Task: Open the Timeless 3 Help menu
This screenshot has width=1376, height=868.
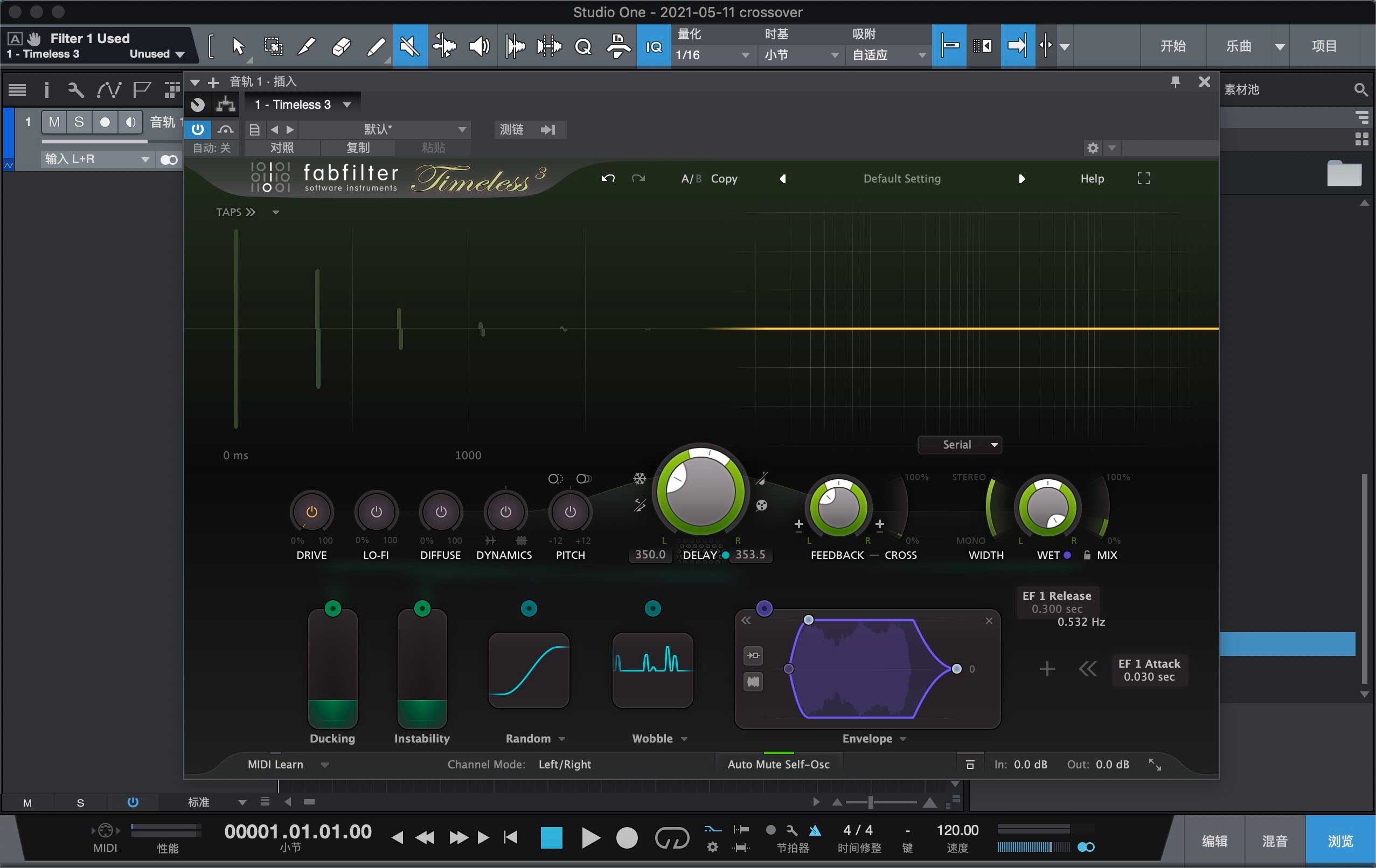Action: (1092, 178)
